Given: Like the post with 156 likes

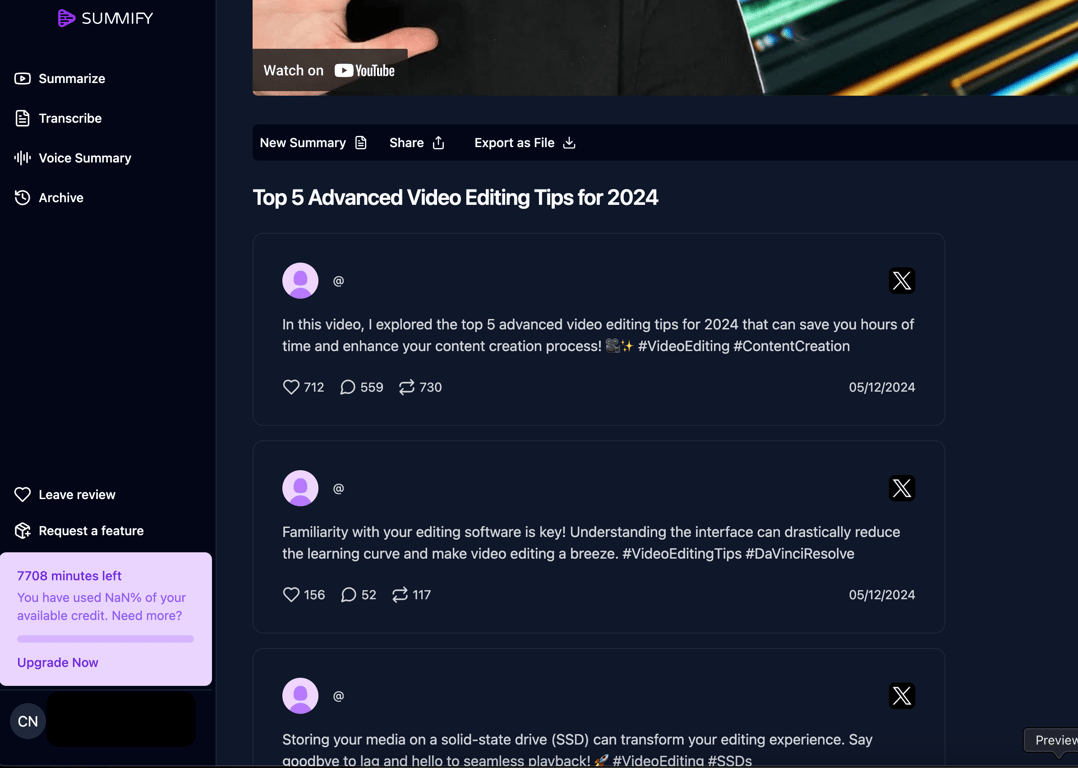Looking at the screenshot, I should tap(292, 595).
